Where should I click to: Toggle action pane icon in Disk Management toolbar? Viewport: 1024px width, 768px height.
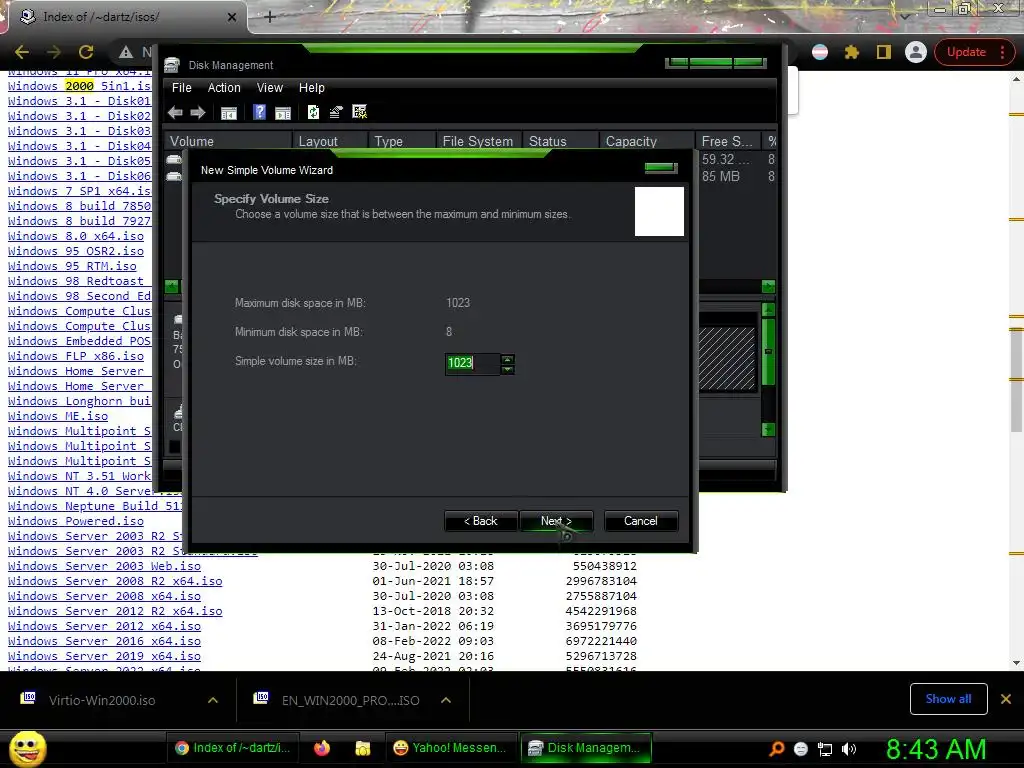tap(283, 112)
